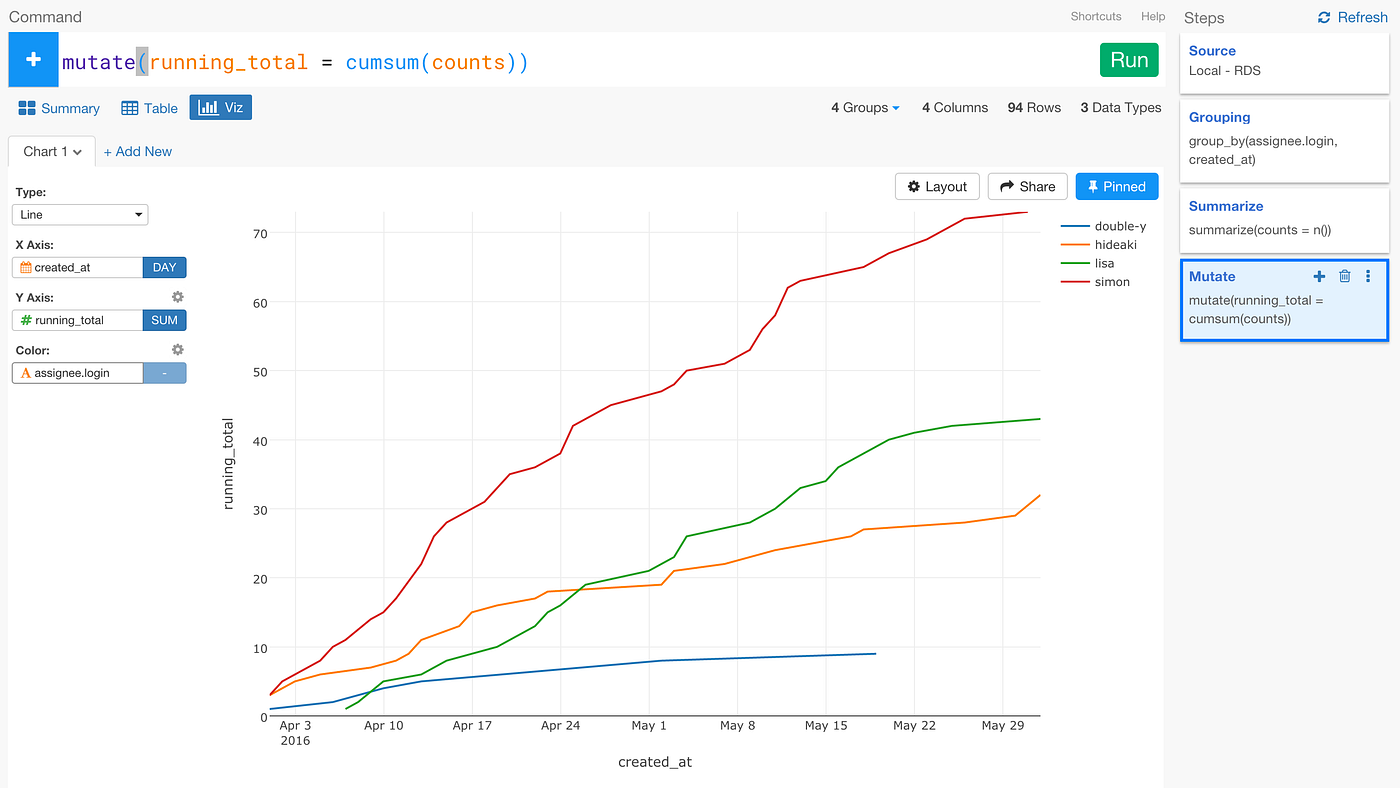Image resolution: width=1400 pixels, height=788 pixels.
Task: Click the Share button
Action: point(1027,186)
